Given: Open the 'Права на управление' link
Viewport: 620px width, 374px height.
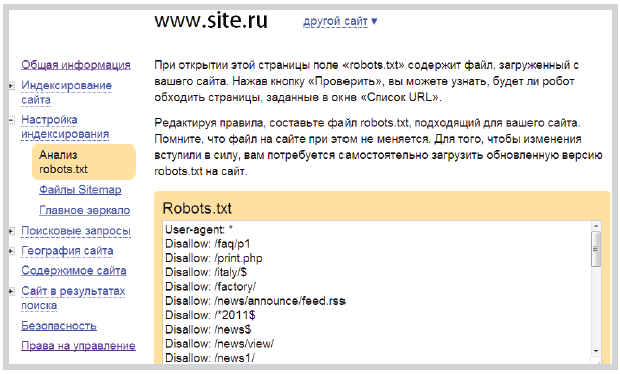Looking at the screenshot, I should (78, 346).
